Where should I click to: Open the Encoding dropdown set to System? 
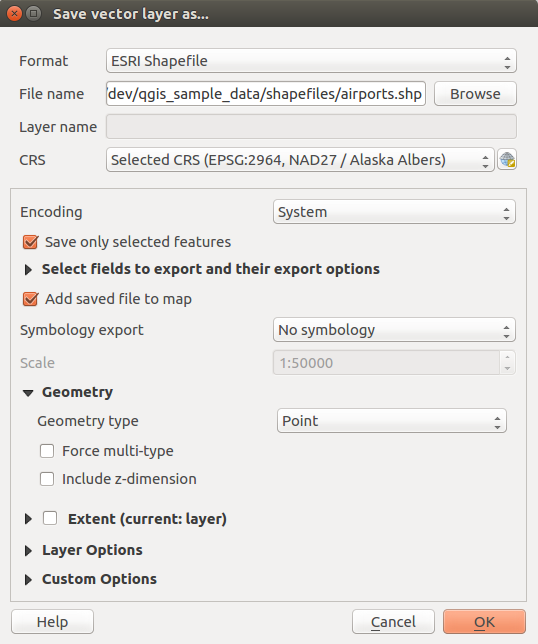pos(394,212)
